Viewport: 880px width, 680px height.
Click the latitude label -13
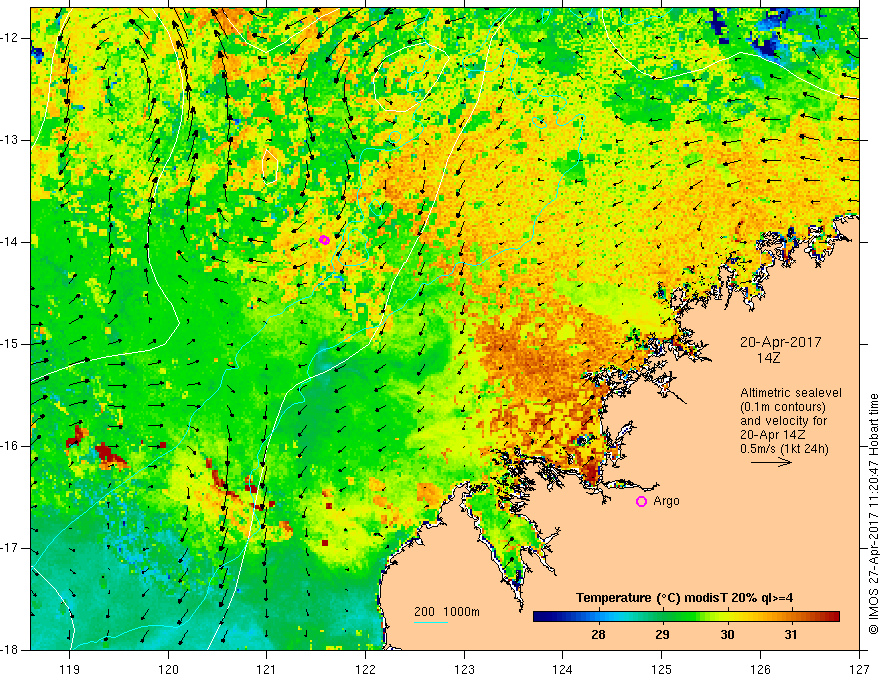10,140
